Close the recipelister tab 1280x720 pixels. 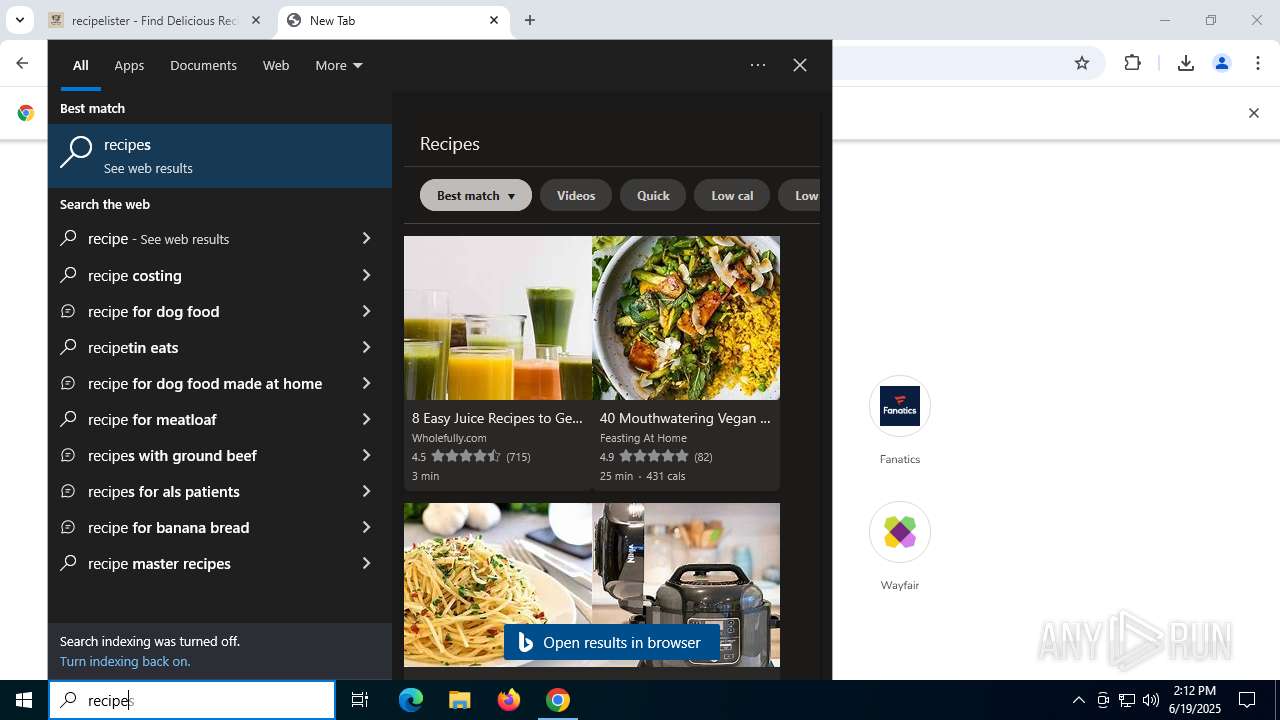tap(256, 20)
